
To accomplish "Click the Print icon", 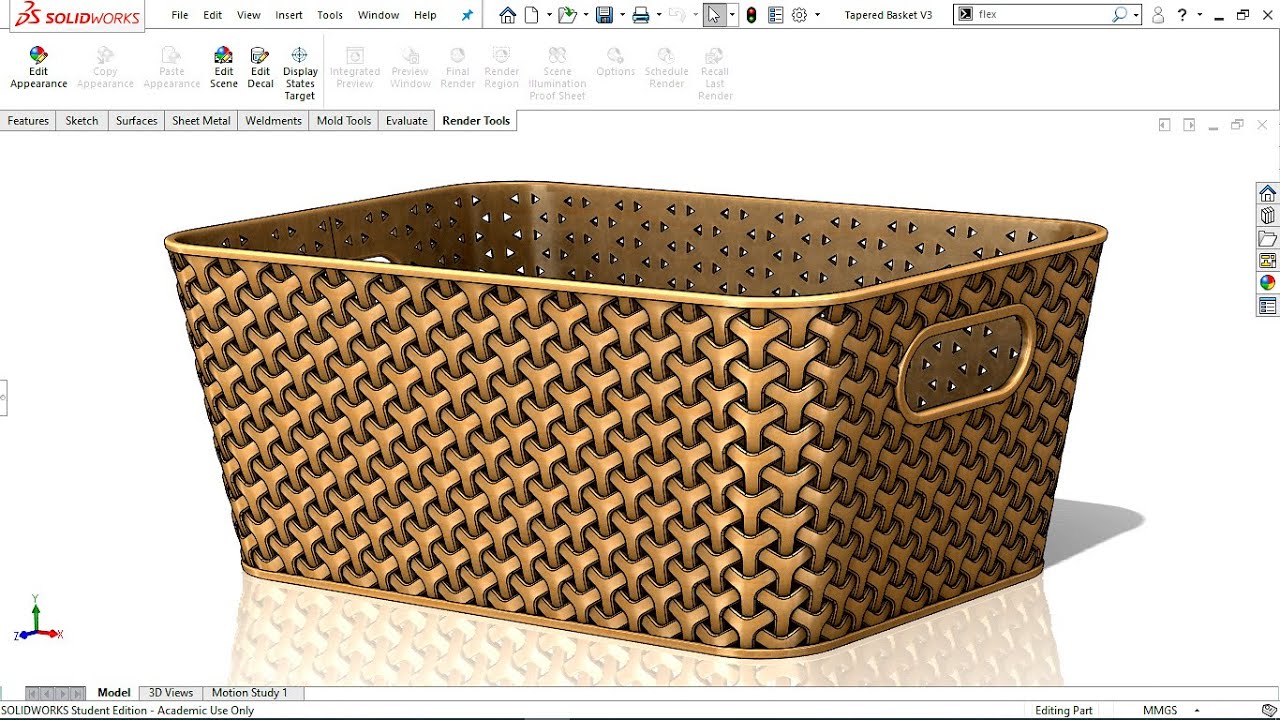I will [x=641, y=15].
